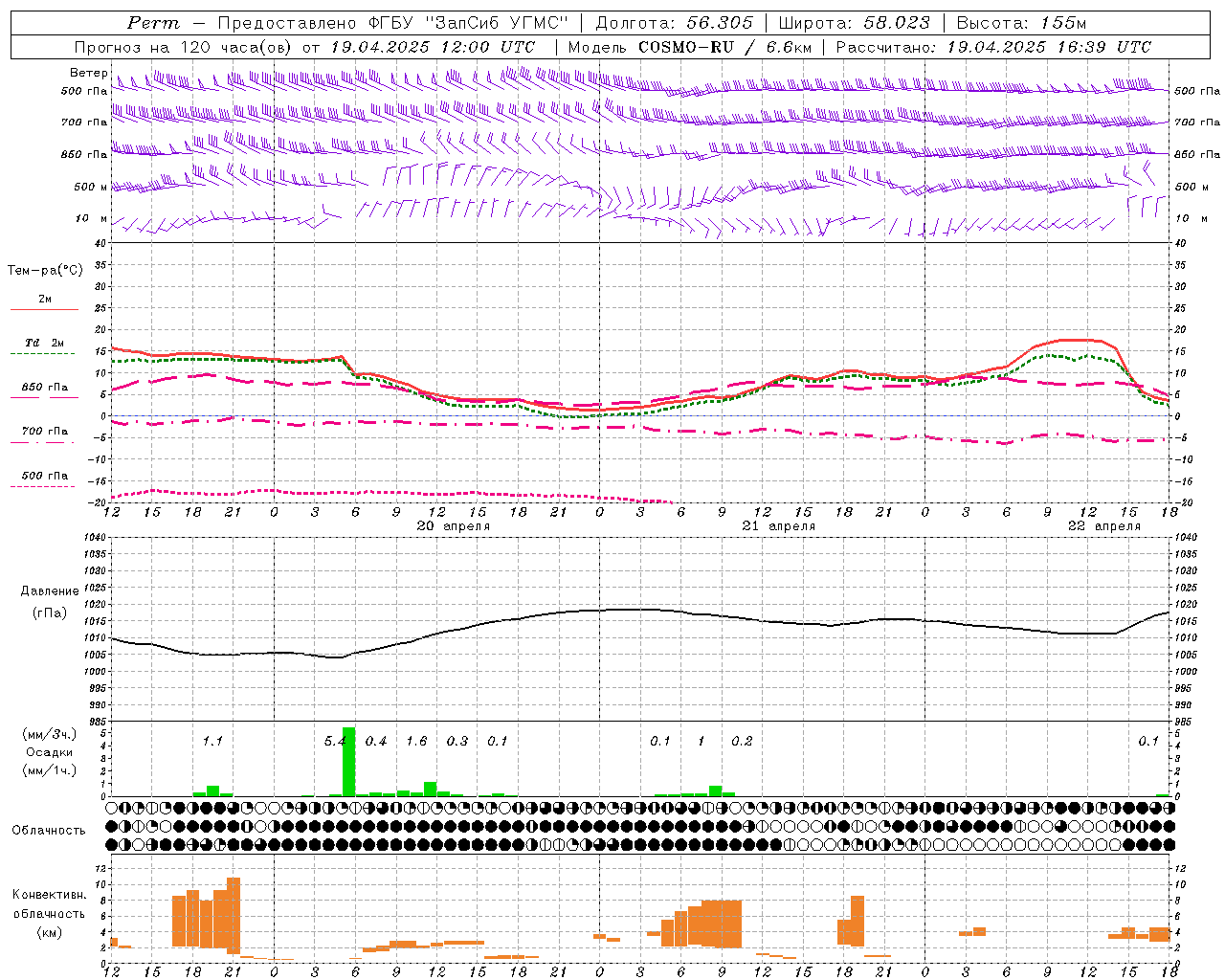Click the "Высота: 155м" elevation value
The width and height of the screenshot is (1225, 980).
coord(1021,23)
